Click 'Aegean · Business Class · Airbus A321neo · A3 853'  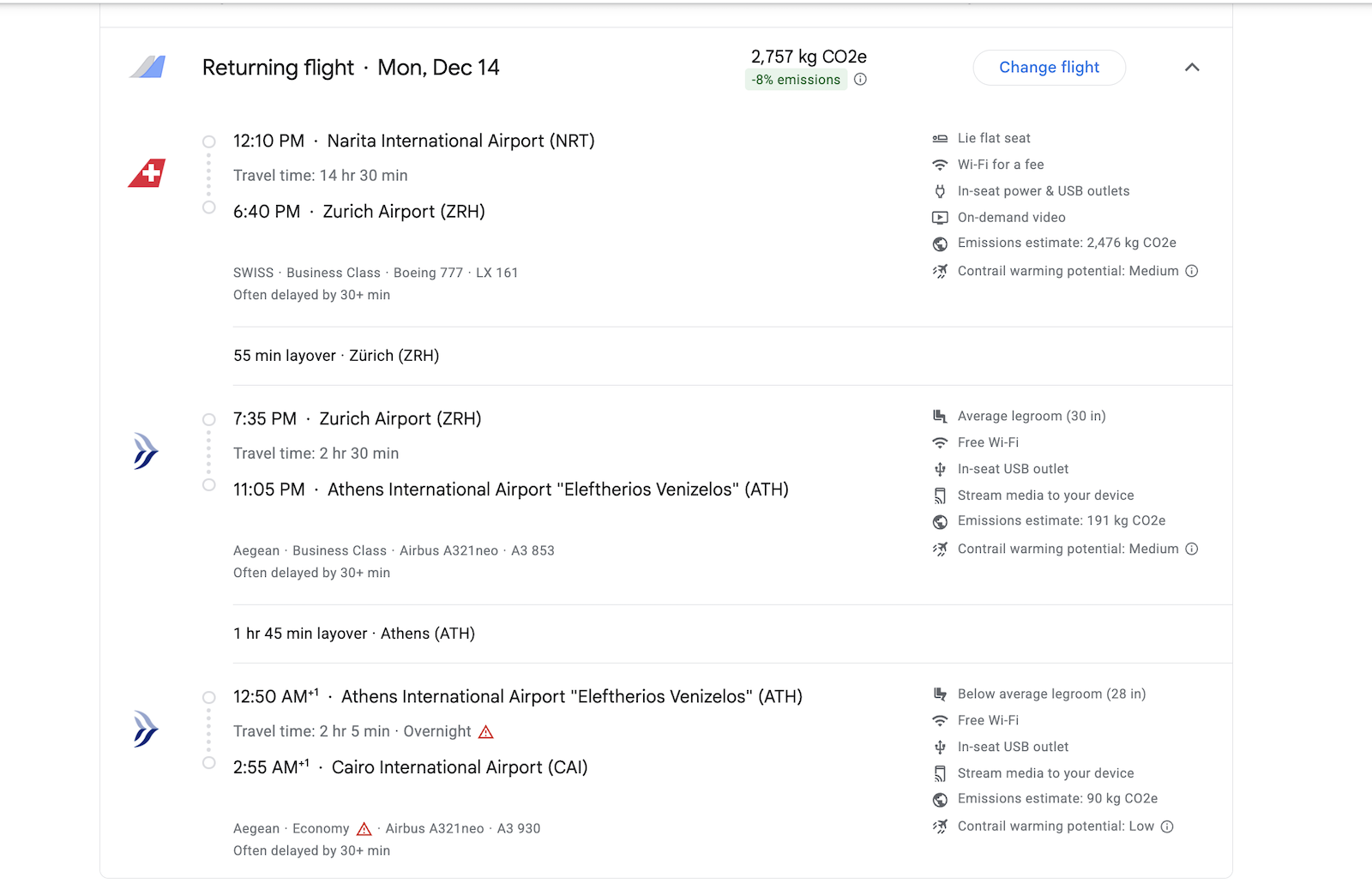[x=394, y=550]
